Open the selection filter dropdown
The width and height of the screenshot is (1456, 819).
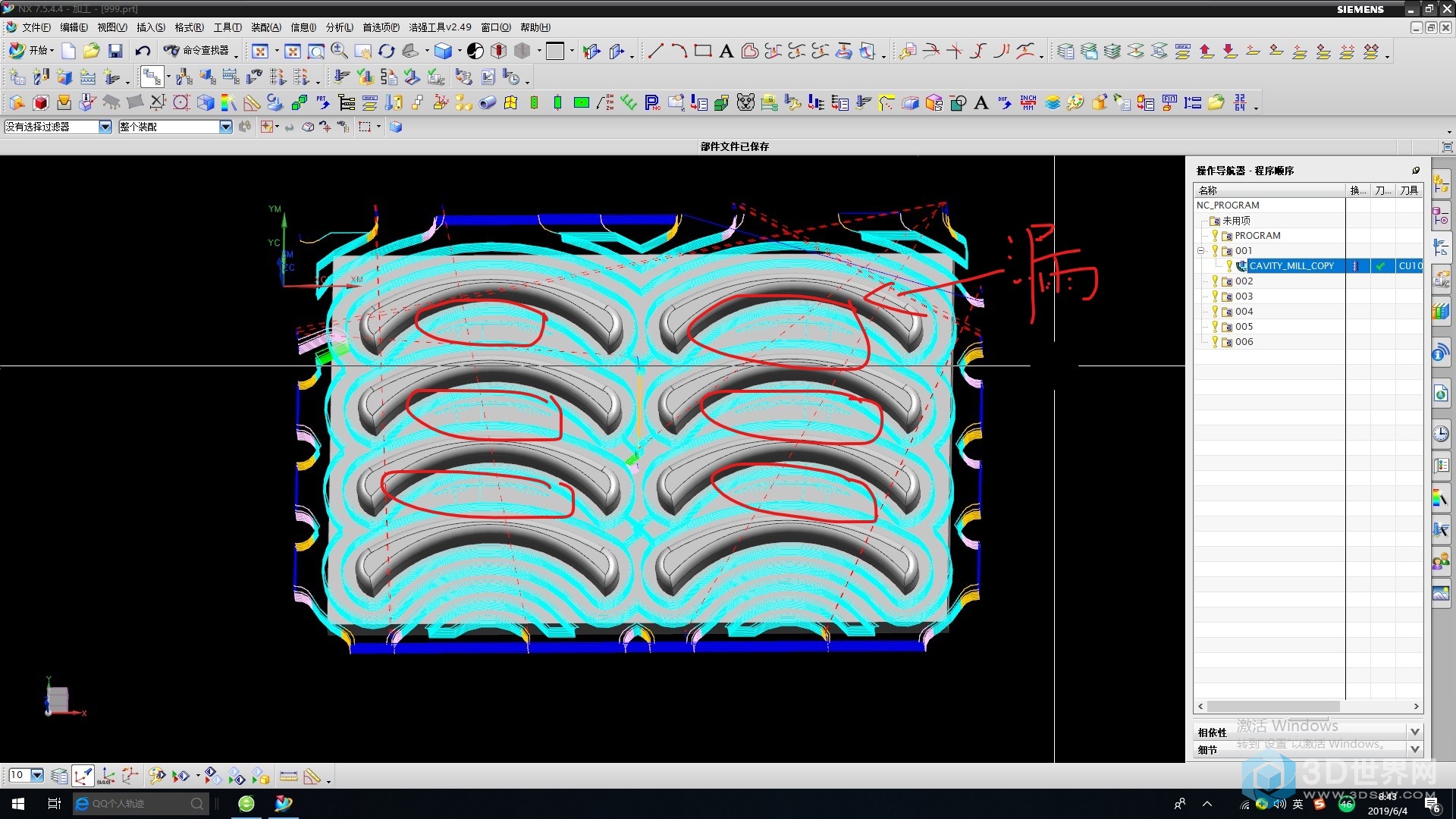(105, 127)
